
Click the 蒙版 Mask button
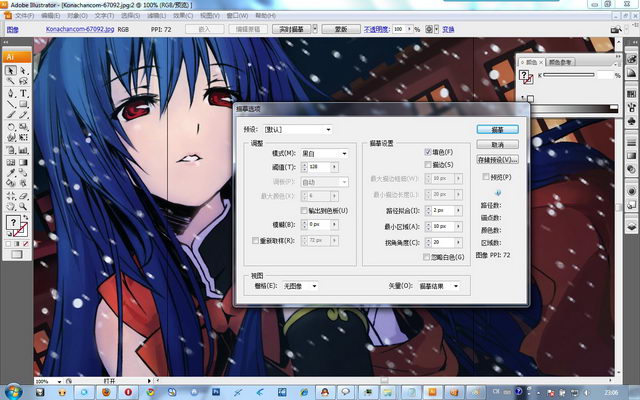point(341,29)
